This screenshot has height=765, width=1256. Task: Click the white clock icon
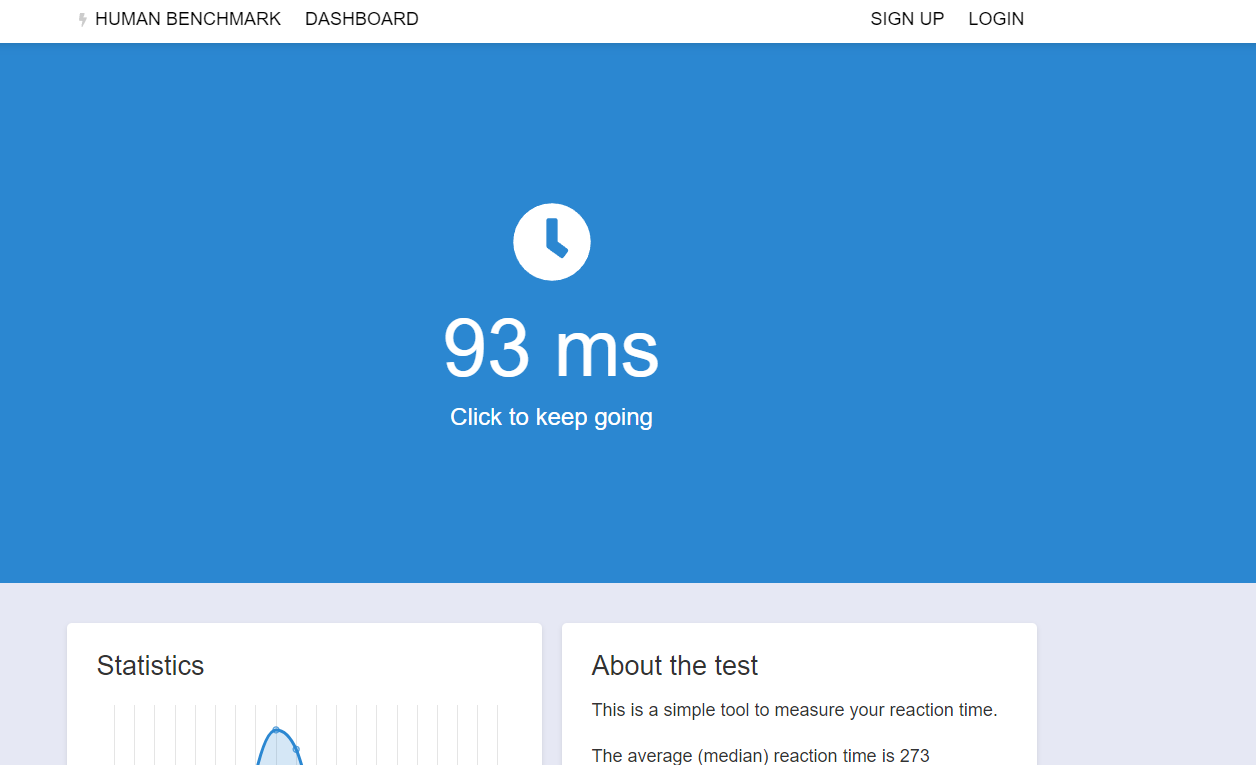tap(552, 242)
